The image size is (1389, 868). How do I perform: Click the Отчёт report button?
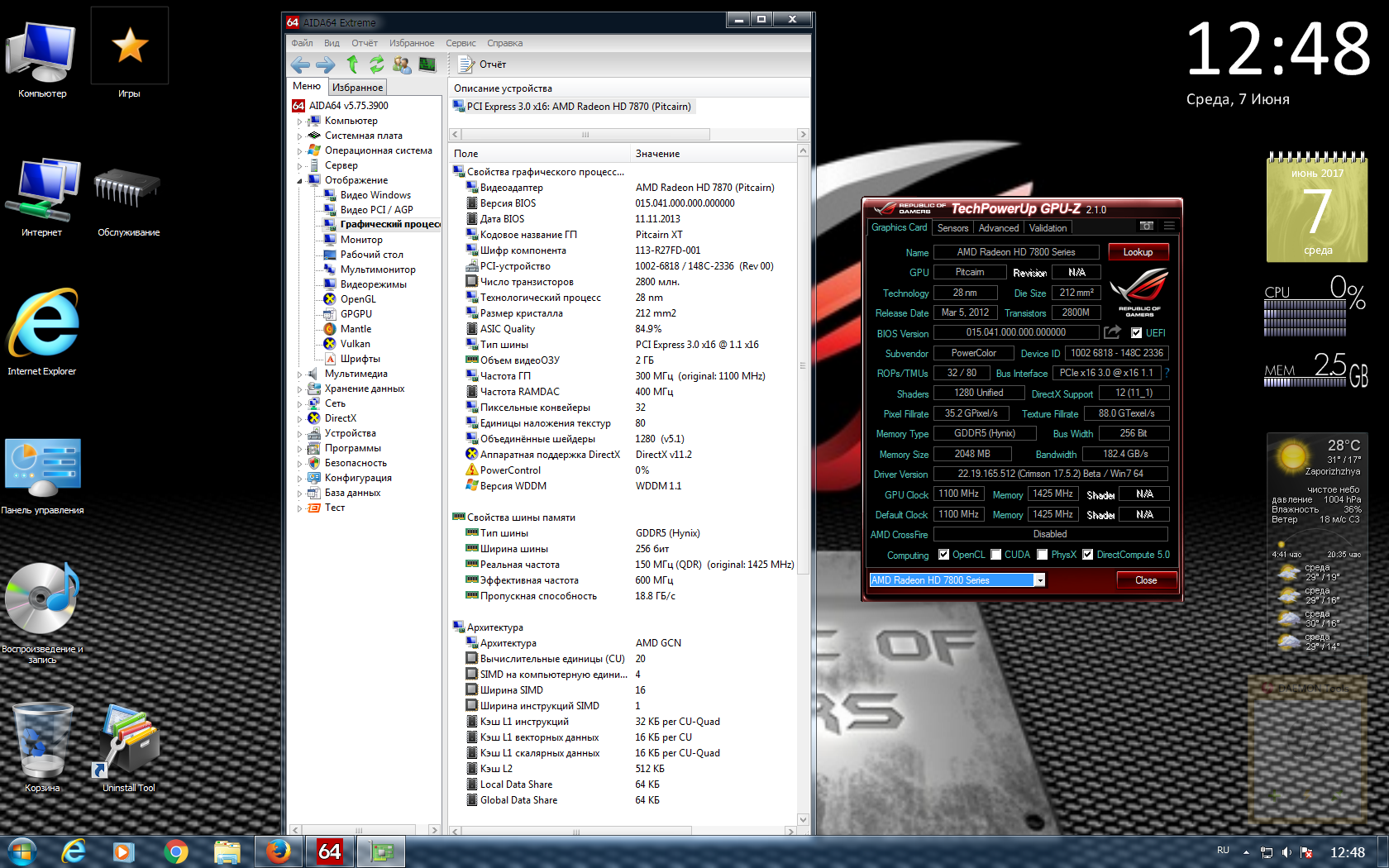point(484,64)
